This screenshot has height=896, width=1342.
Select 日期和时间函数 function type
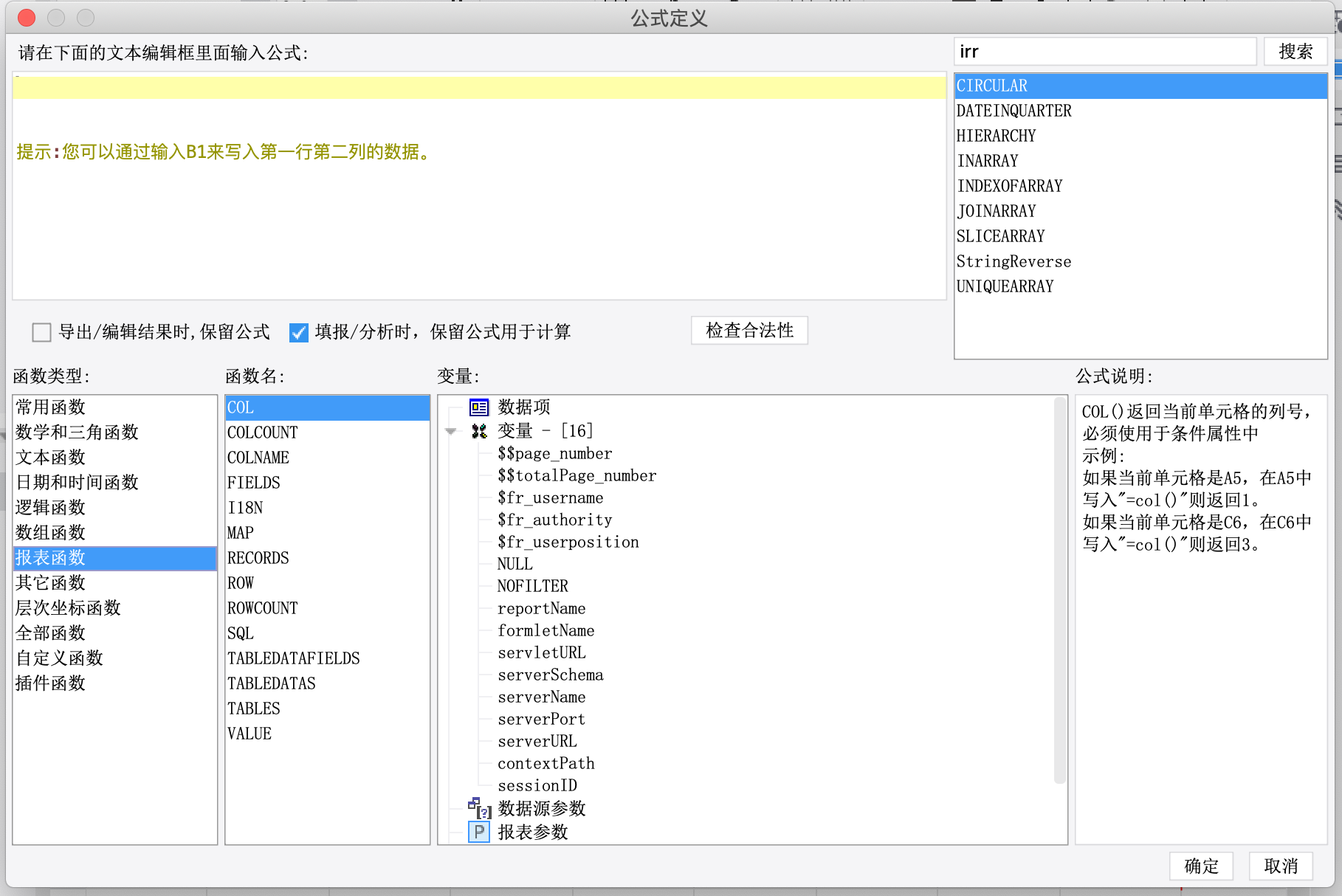click(115, 483)
